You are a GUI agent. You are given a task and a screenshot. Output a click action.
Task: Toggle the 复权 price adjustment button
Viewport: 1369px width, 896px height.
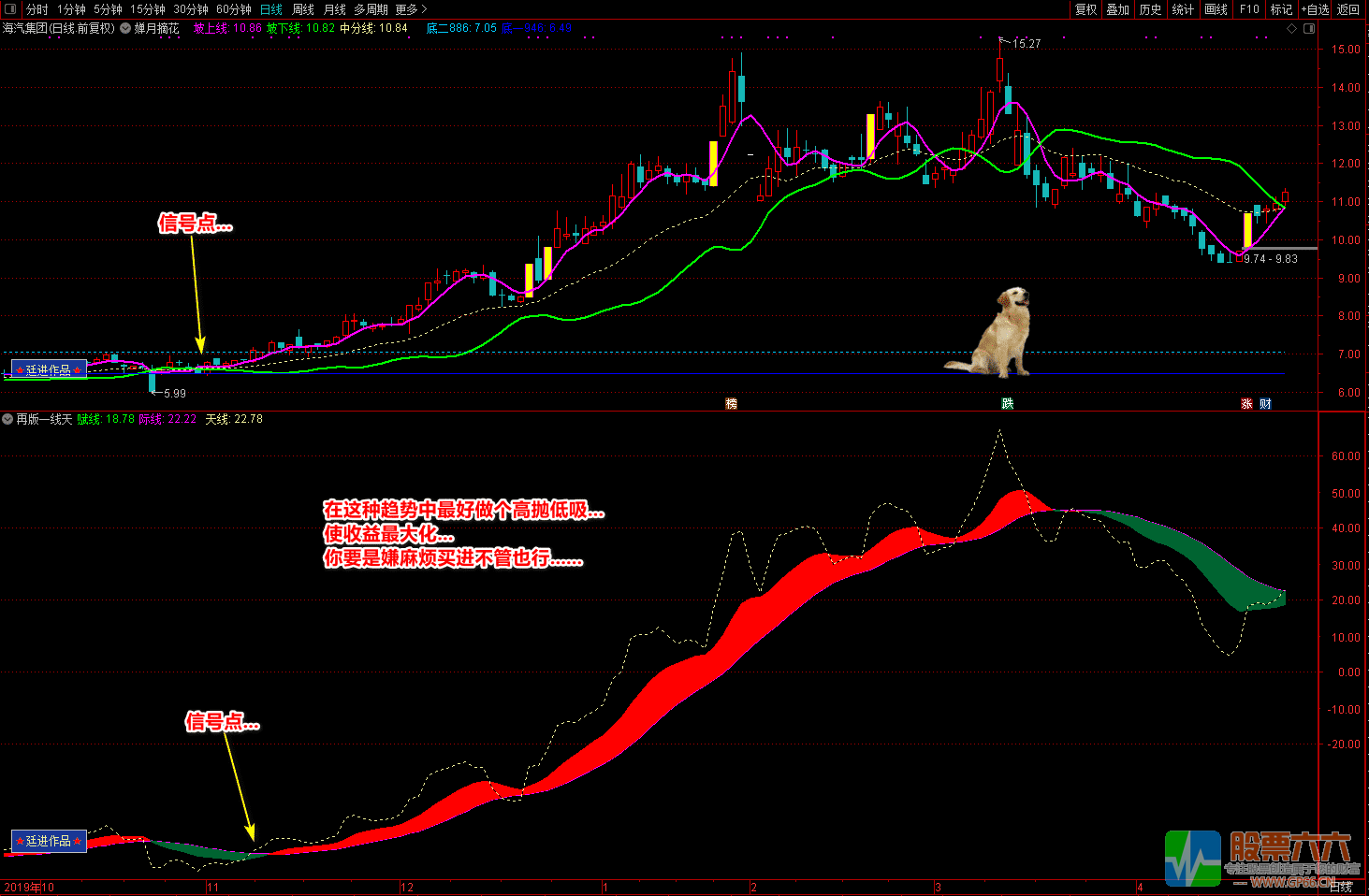(1085, 9)
